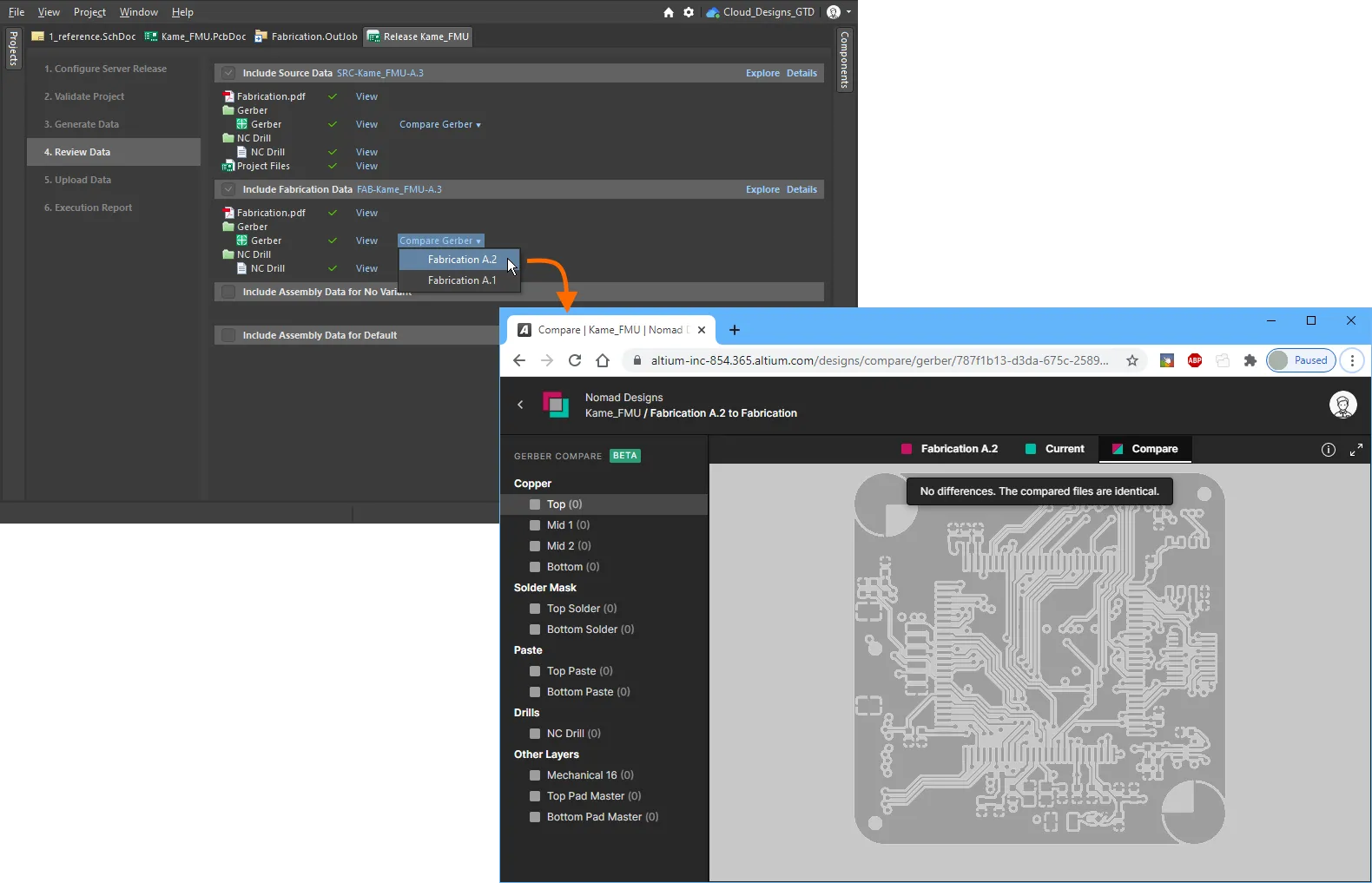Toggle Include Fabrication Data checkbox
The height and width of the screenshot is (883, 1372).
tap(228, 189)
